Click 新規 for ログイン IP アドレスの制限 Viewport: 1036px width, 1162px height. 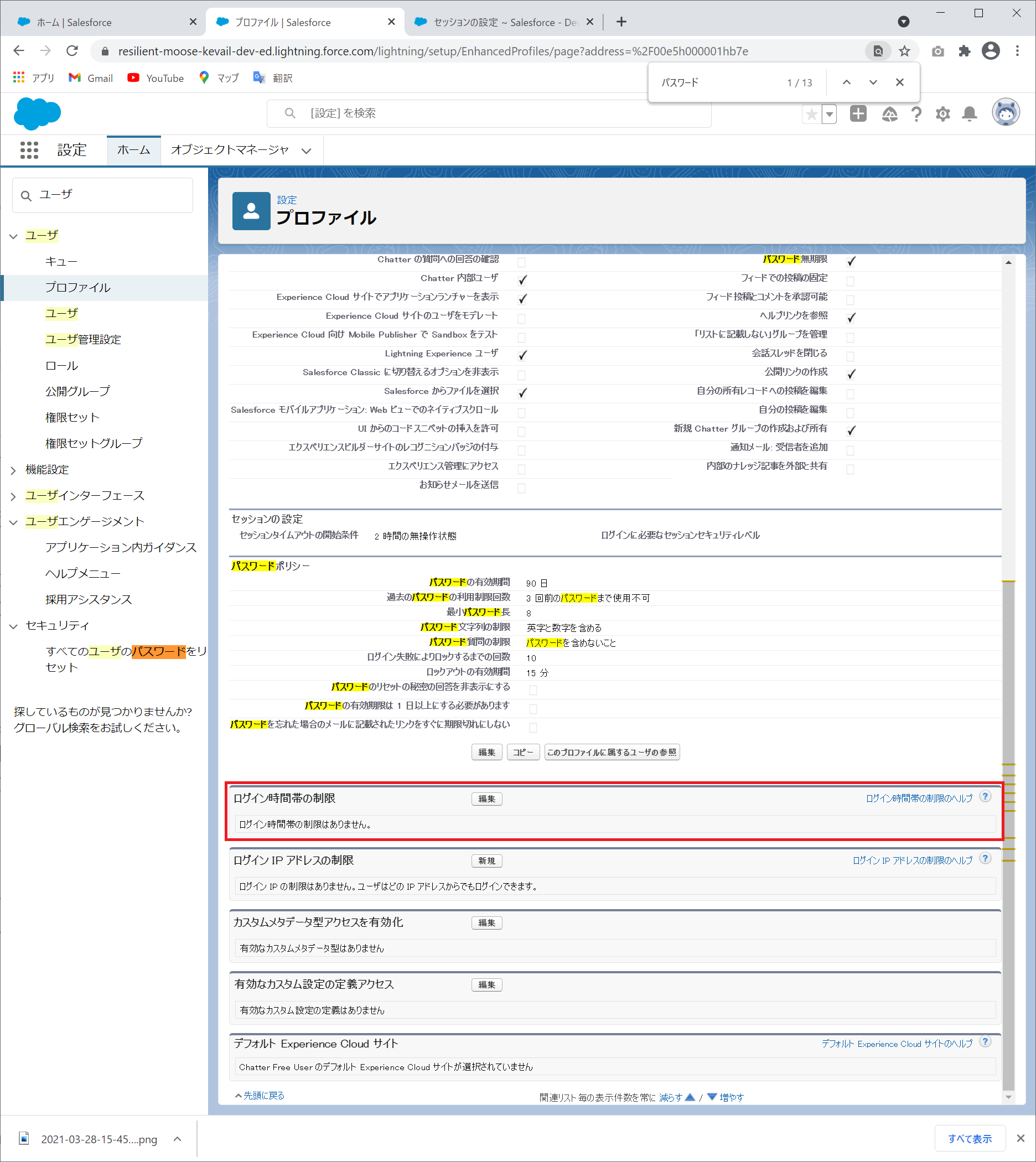(x=486, y=861)
